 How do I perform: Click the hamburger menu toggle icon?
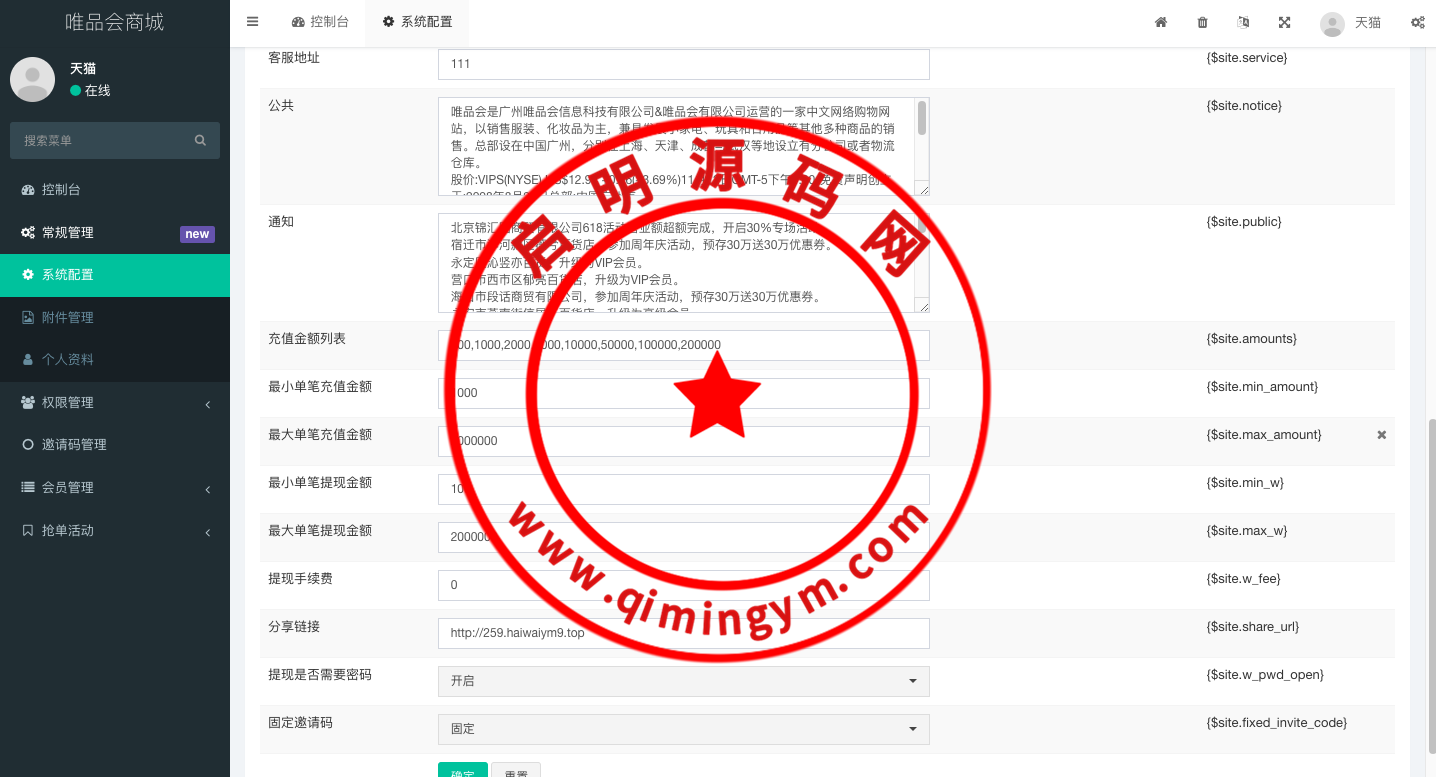click(252, 22)
